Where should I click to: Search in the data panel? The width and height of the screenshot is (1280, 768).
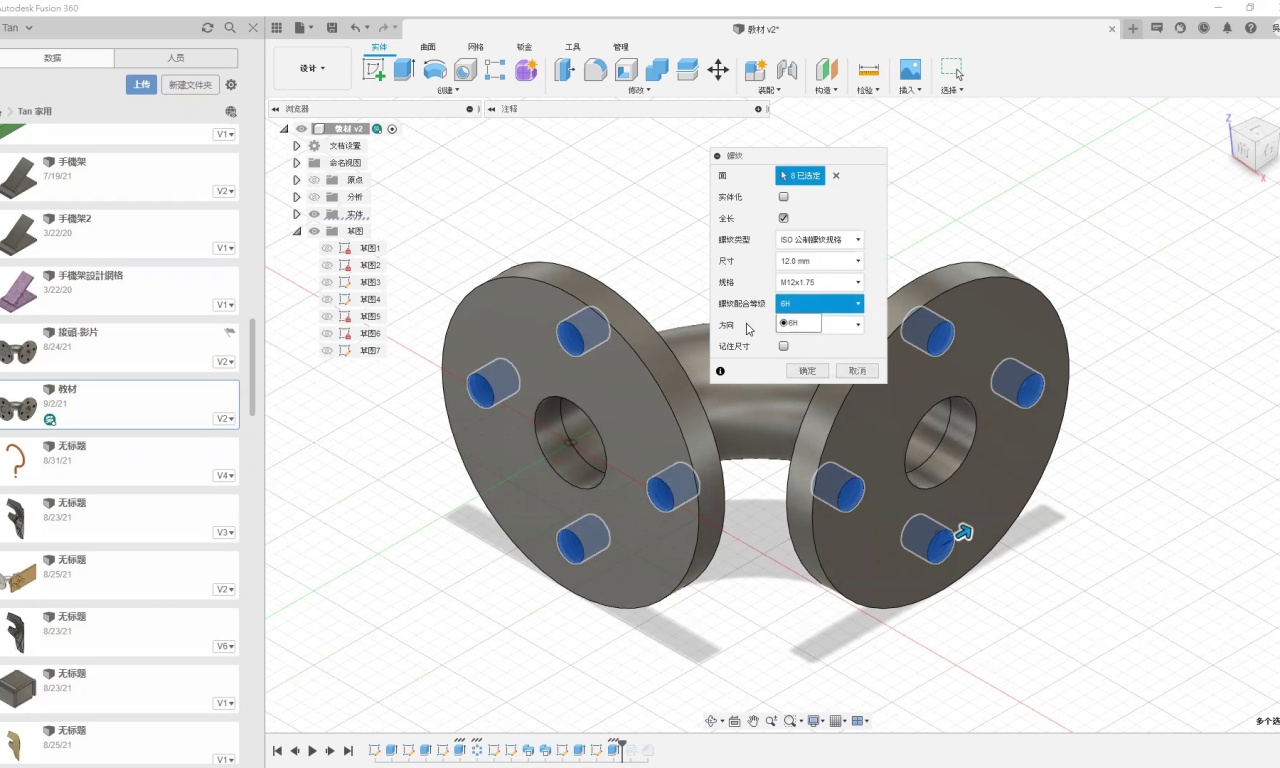(230, 28)
